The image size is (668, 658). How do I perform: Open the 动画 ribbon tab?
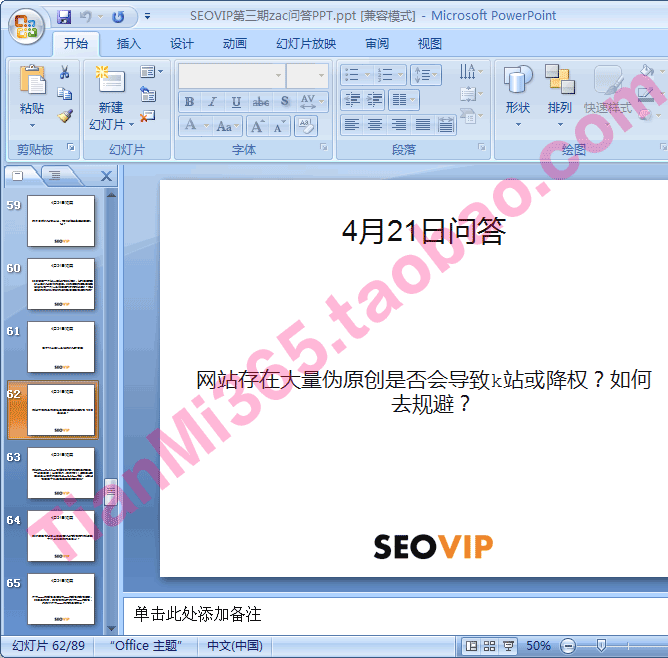235,44
